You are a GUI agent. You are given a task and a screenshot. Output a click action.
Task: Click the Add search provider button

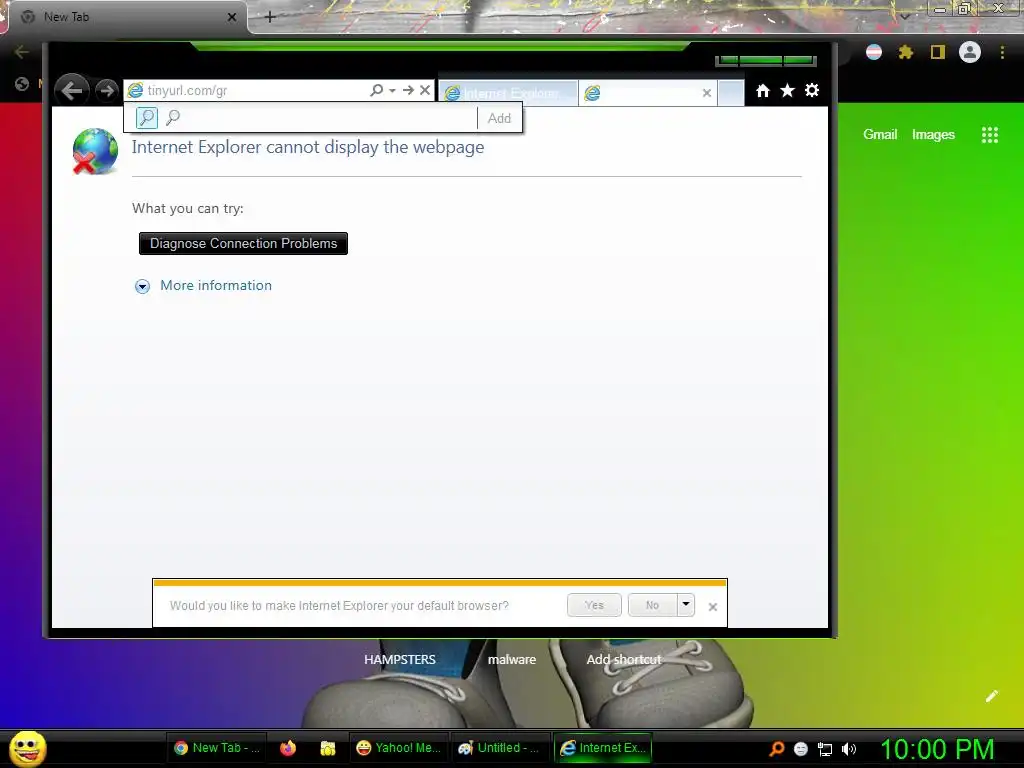(x=499, y=118)
